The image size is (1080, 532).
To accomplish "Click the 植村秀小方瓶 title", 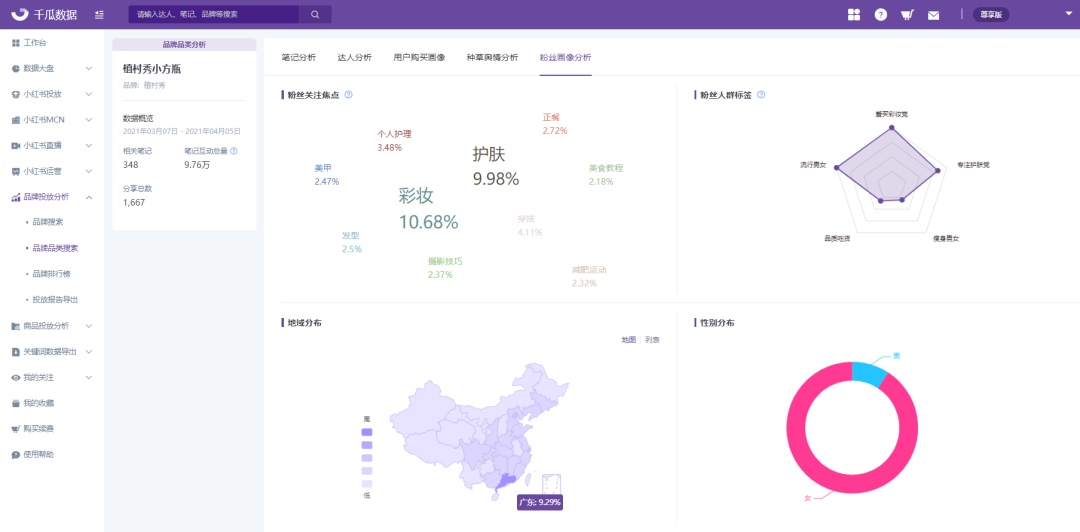I will click(152, 70).
